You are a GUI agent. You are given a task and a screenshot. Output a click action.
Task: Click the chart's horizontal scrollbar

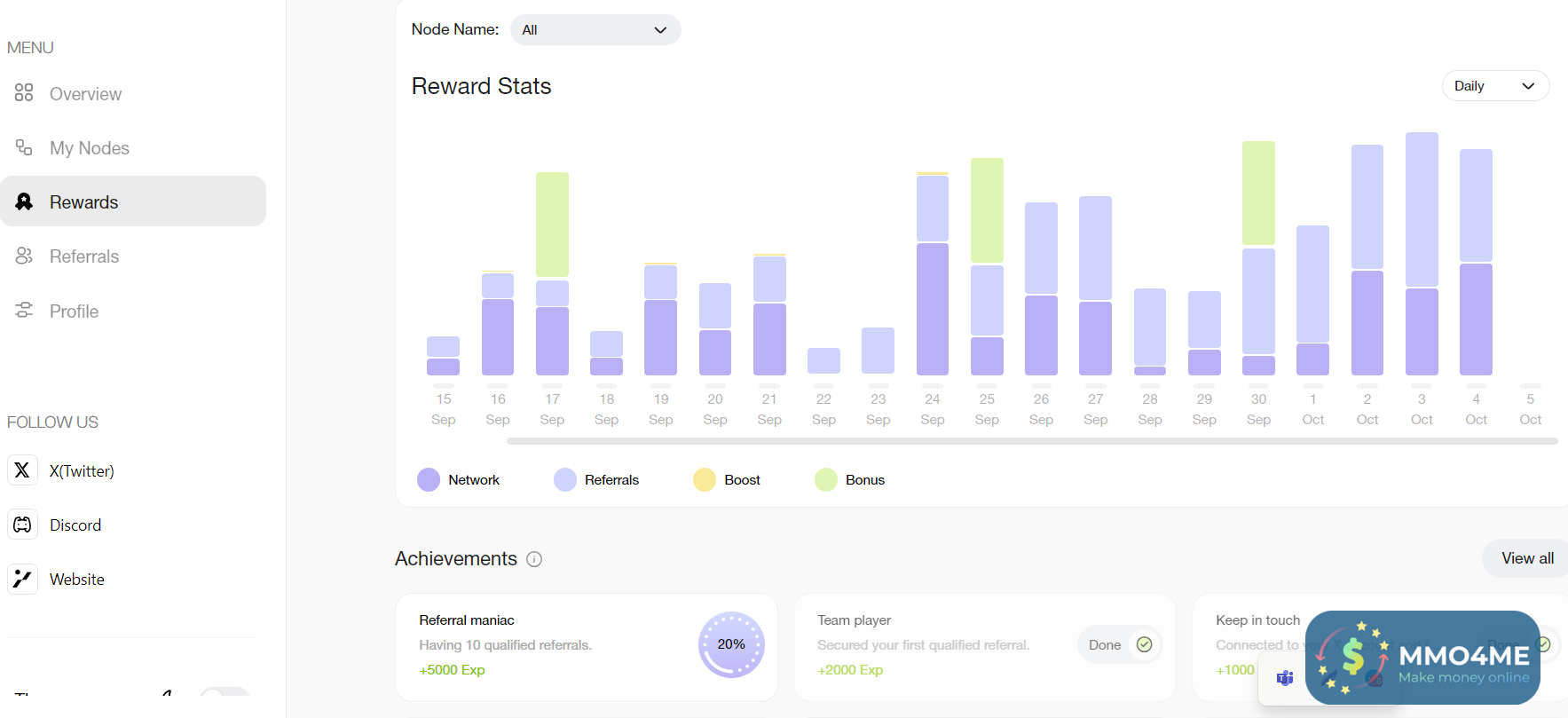pyautogui.click(x=1032, y=441)
